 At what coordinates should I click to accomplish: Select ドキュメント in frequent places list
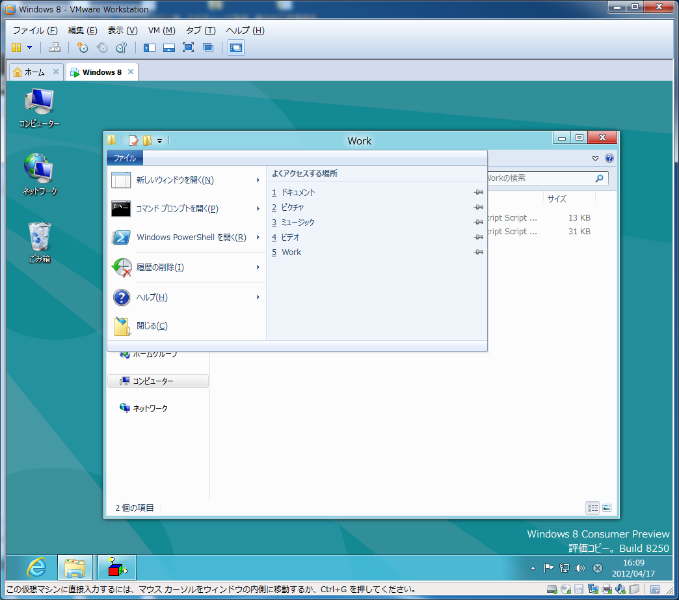point(298,192)
